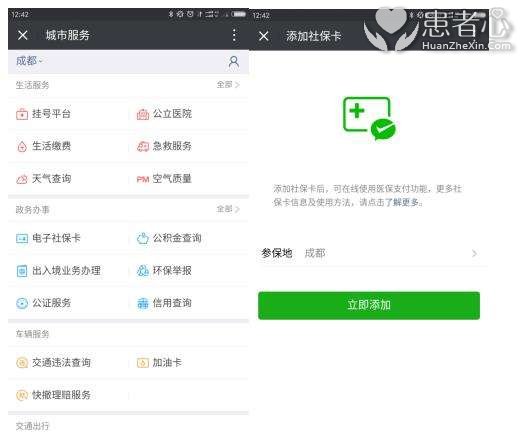Show all 政务办事 items via 全部
Viewport: 522px width, 435px height.
(228, 209)
